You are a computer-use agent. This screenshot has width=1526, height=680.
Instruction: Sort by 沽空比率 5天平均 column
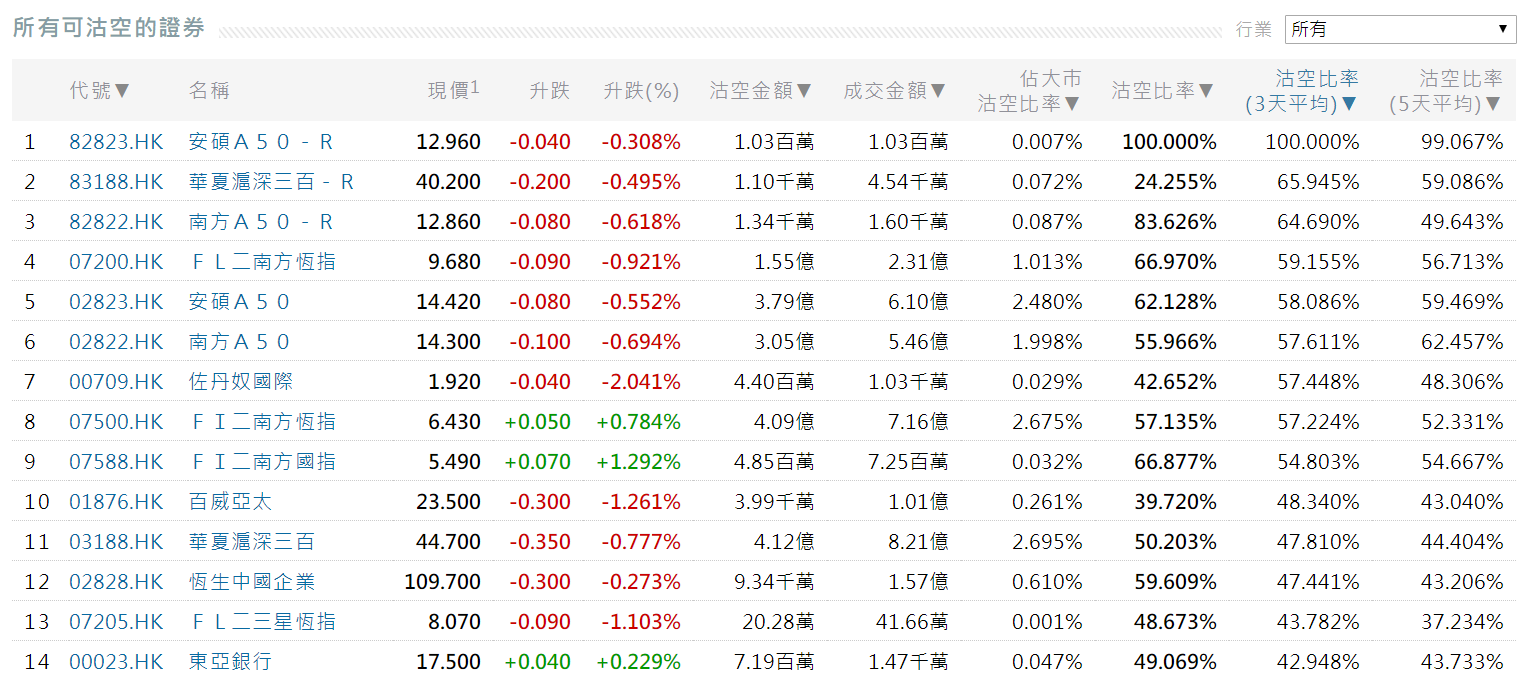tap(1445, 90)
